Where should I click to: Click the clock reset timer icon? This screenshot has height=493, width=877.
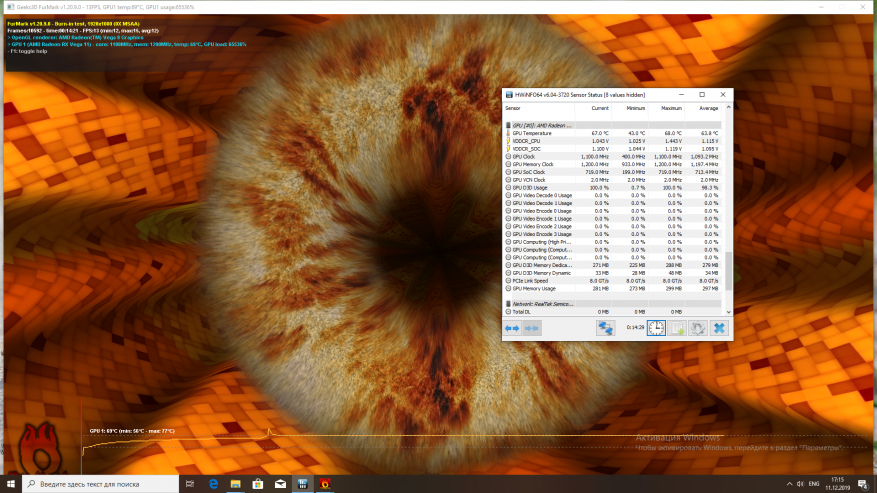pyautogui.click(x=656, y=327)
